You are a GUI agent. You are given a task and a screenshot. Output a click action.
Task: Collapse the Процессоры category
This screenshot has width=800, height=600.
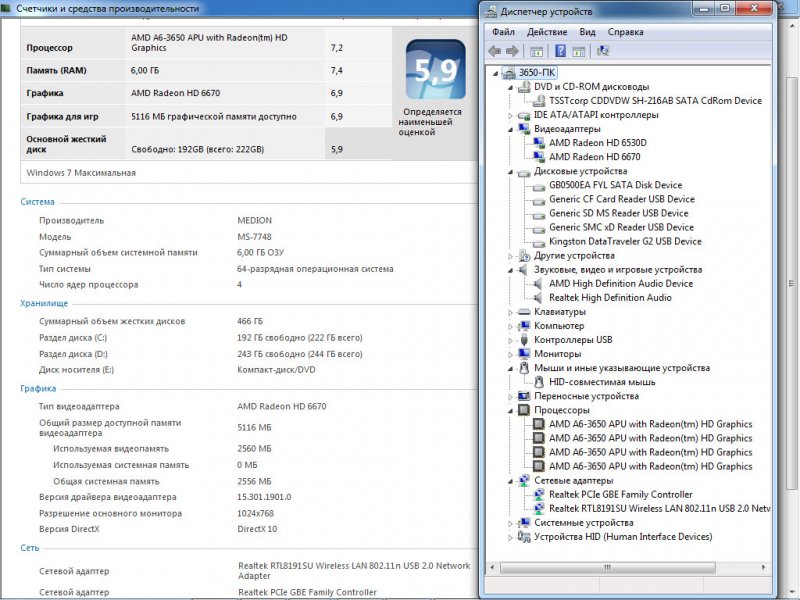coord(510,410)
